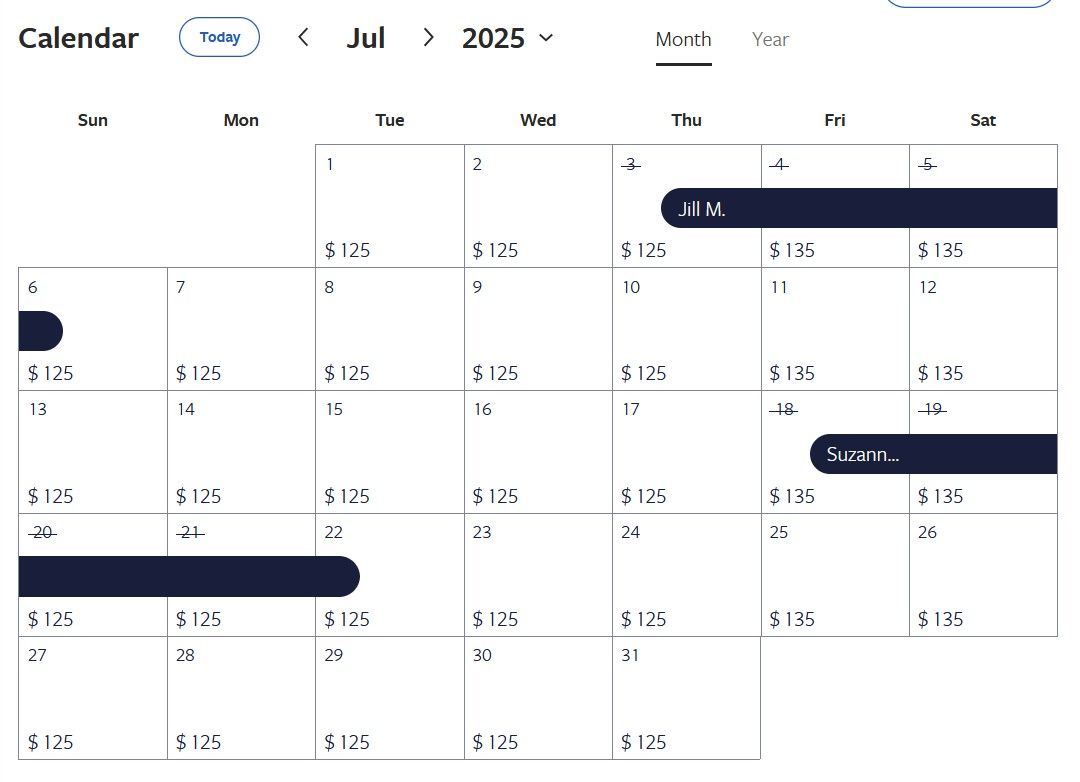This screenshot has width=1080, height=782.
Task: Select July 24 day cell
Action: click(x=687, y=575)
